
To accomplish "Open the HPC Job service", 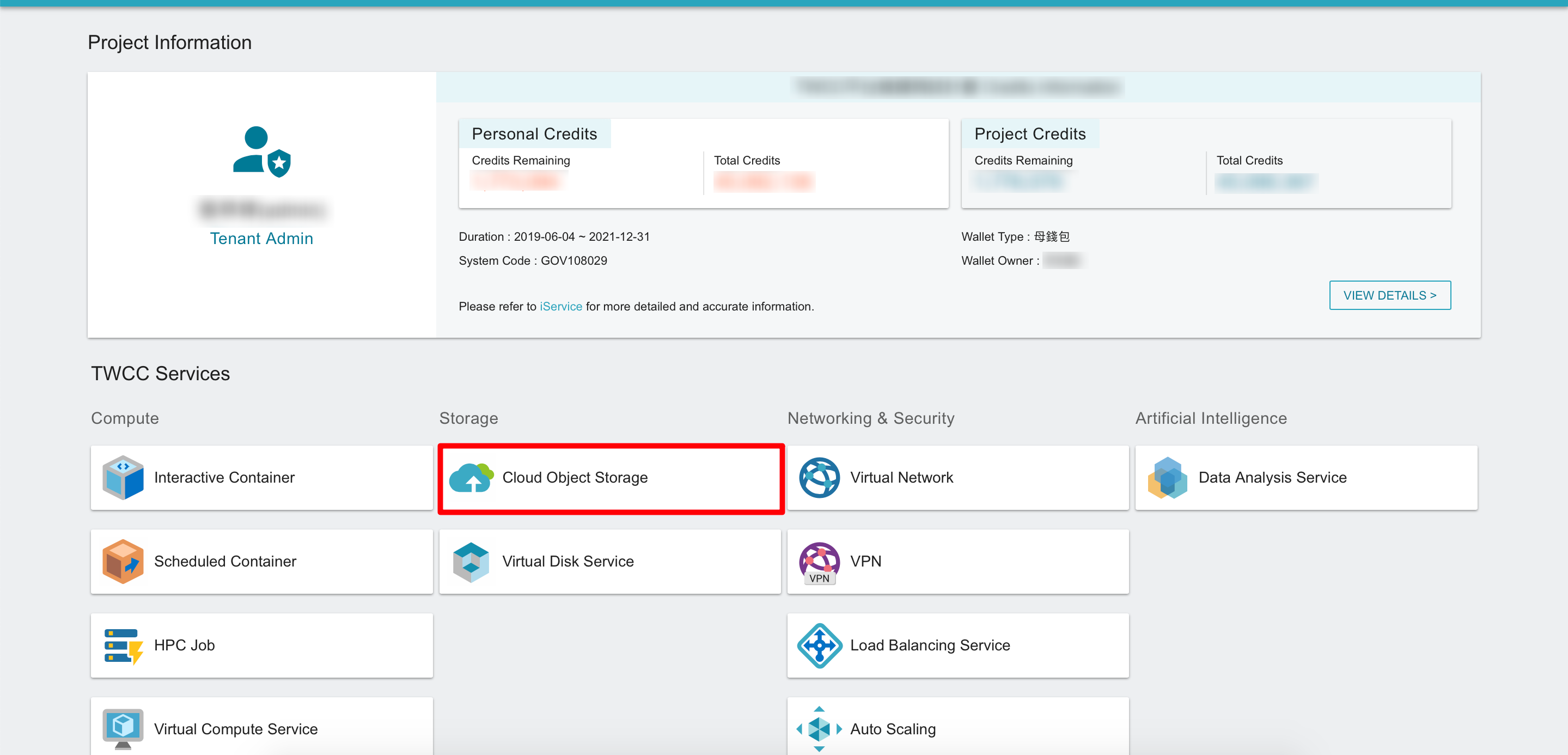I will (x=262, y=646).
